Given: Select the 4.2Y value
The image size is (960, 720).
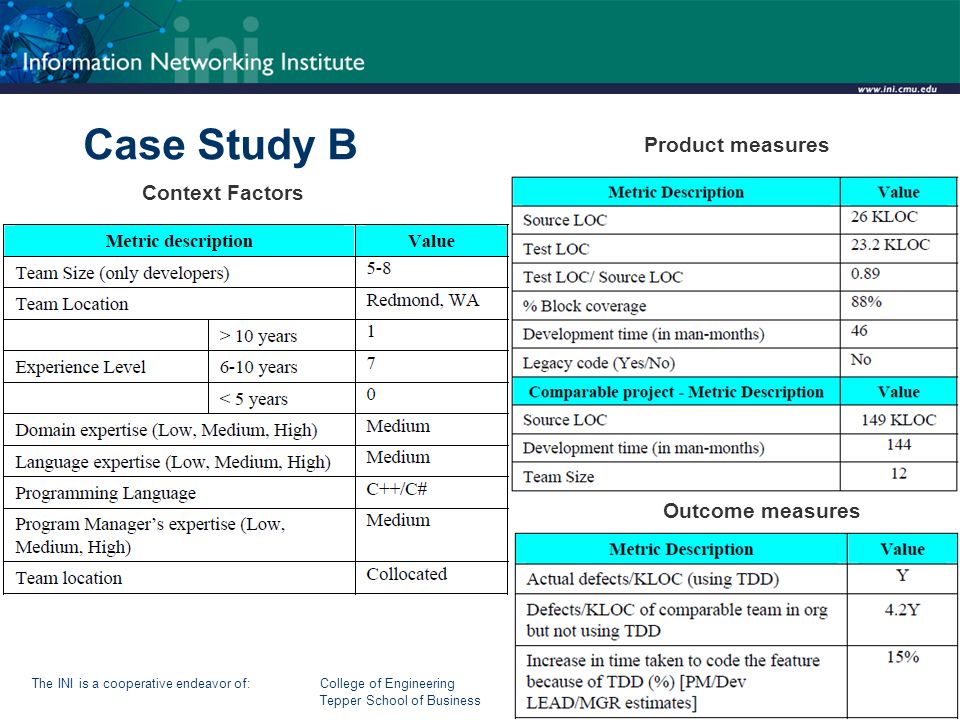Looking at the screenshot, I should pyautogui.click(x=902, y=610).
